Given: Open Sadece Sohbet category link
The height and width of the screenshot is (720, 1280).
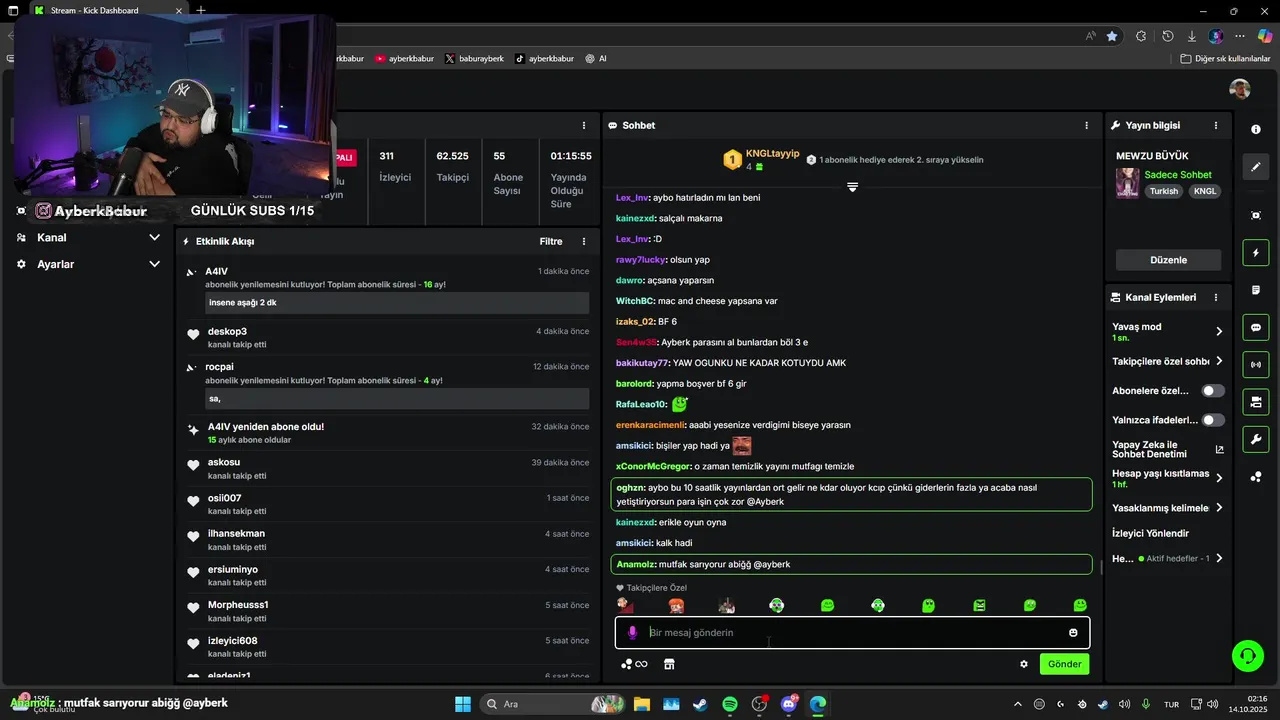Looking at the screenshot, I should tap(1177, 175).
